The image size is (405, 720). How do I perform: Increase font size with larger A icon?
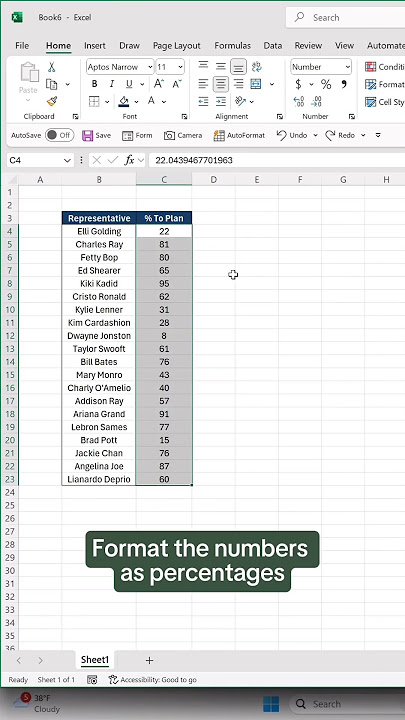[159, 84]
